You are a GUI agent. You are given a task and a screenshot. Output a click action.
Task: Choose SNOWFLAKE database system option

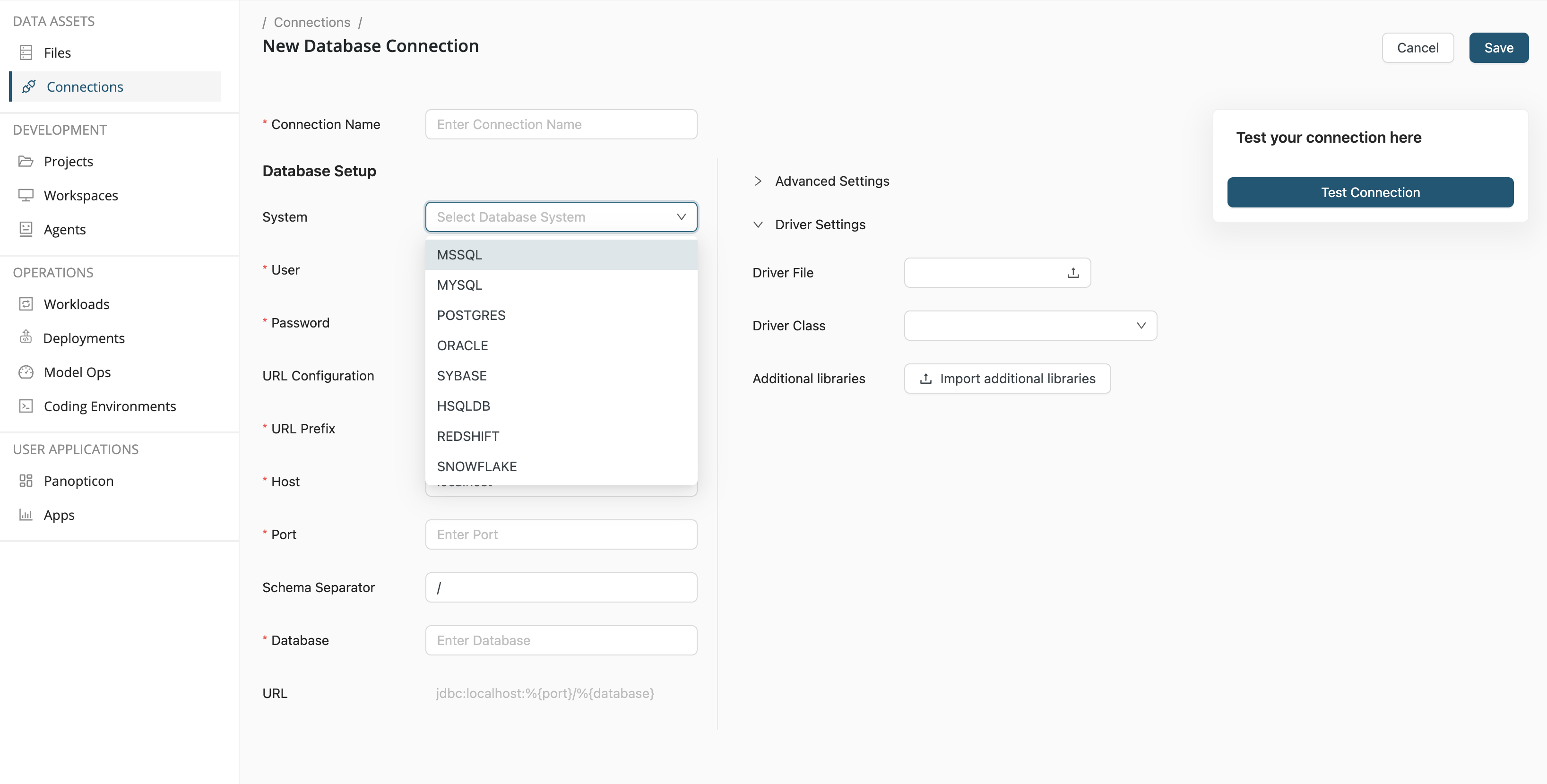coord(477,466)
